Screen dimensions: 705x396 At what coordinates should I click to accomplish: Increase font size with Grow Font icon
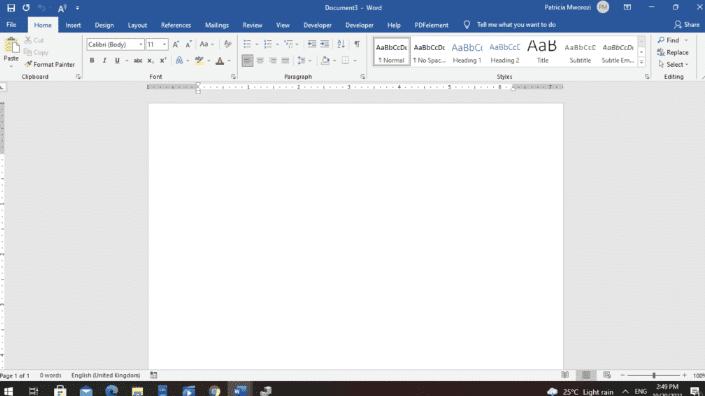click(x=176, y=44)
